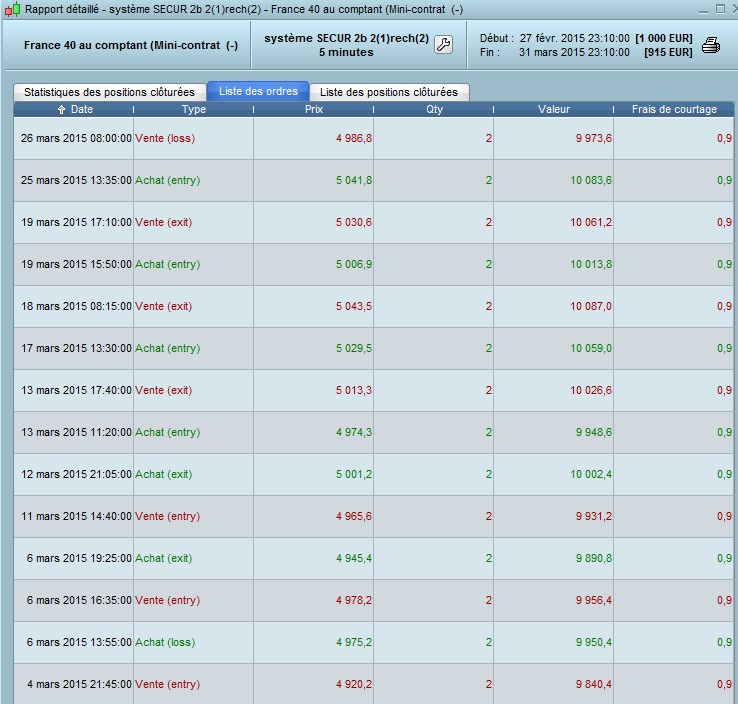Click the printer icon to print report
Viewport: 738px width, 704px height.
(x=711, y=45)
